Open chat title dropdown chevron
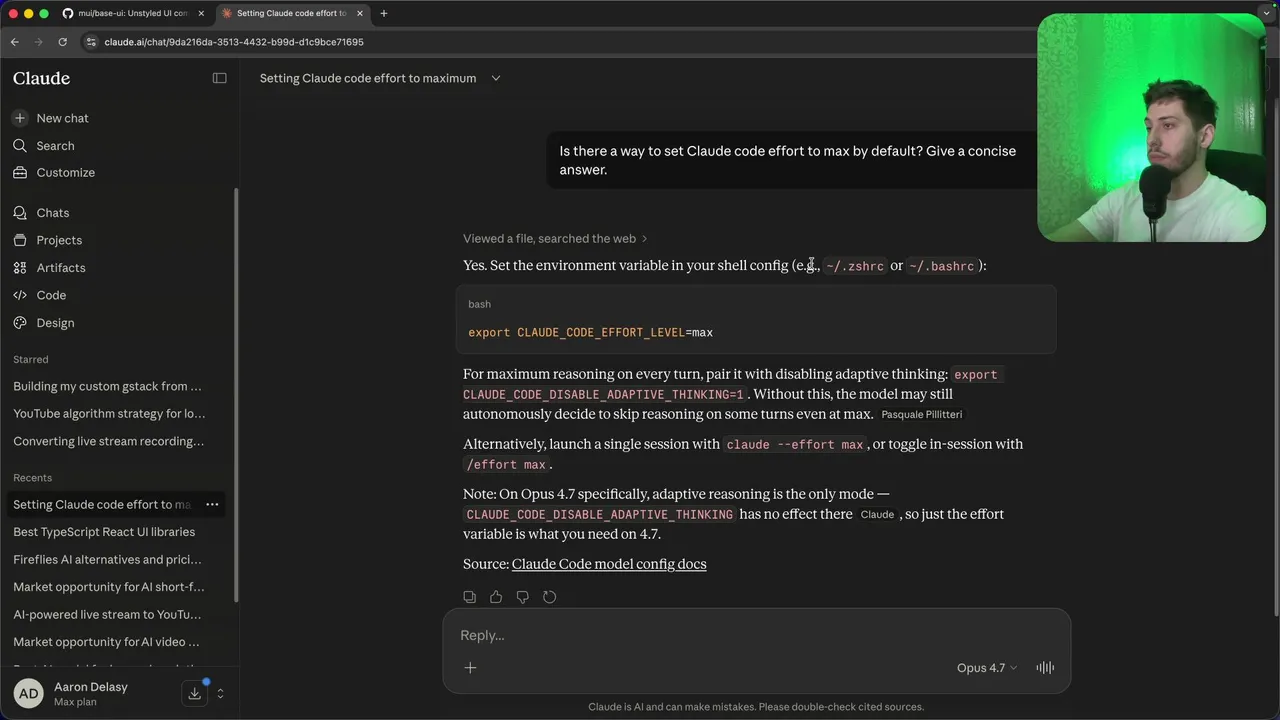Screen dimensions: 1280x720 pyautogui.click(x=495, y=78)
